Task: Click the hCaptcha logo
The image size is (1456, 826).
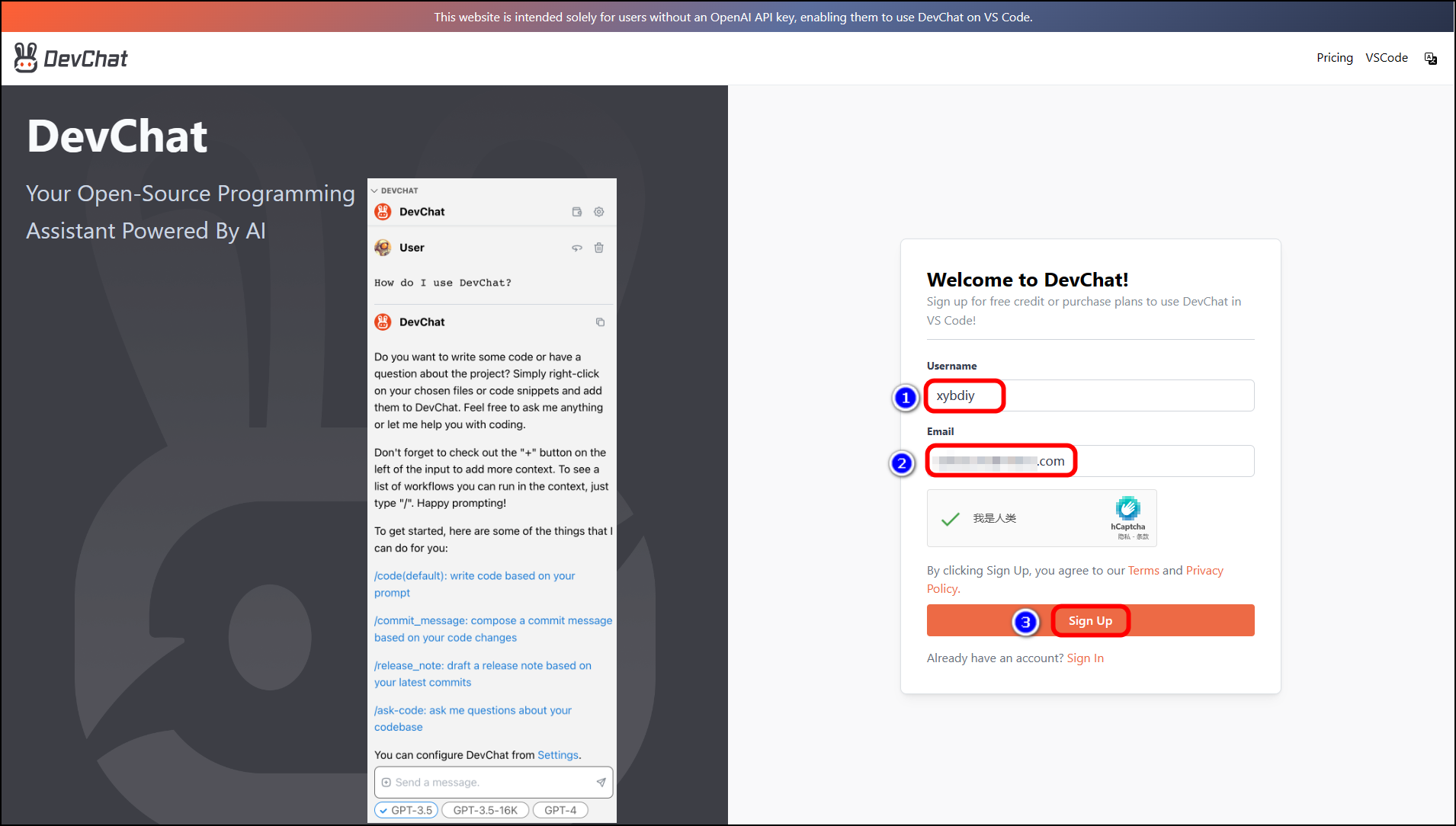Action: pos(1127,508)
